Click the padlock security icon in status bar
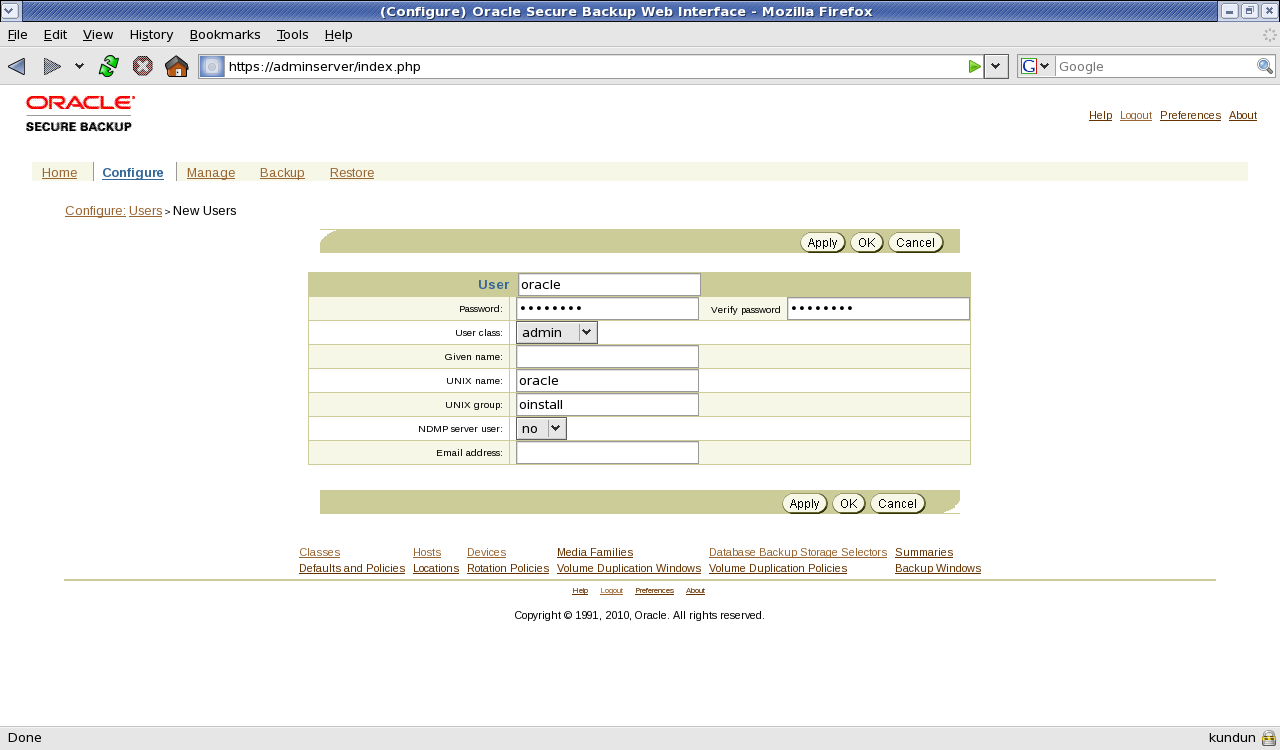1280x750 pixels. 1269,739
